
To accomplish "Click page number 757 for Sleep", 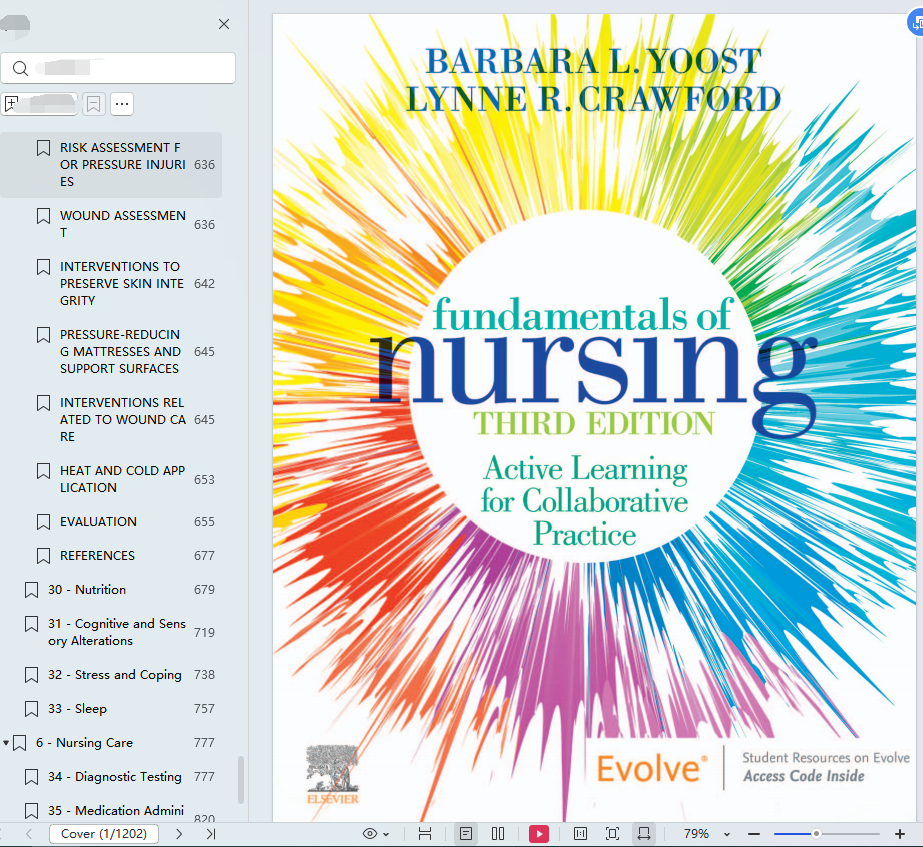I will [204, 709].
